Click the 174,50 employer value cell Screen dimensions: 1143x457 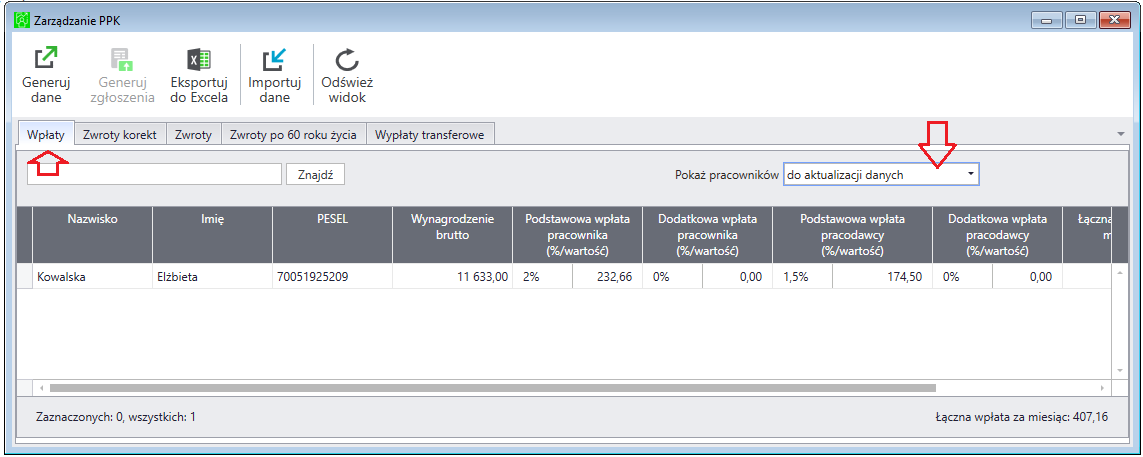882,276
